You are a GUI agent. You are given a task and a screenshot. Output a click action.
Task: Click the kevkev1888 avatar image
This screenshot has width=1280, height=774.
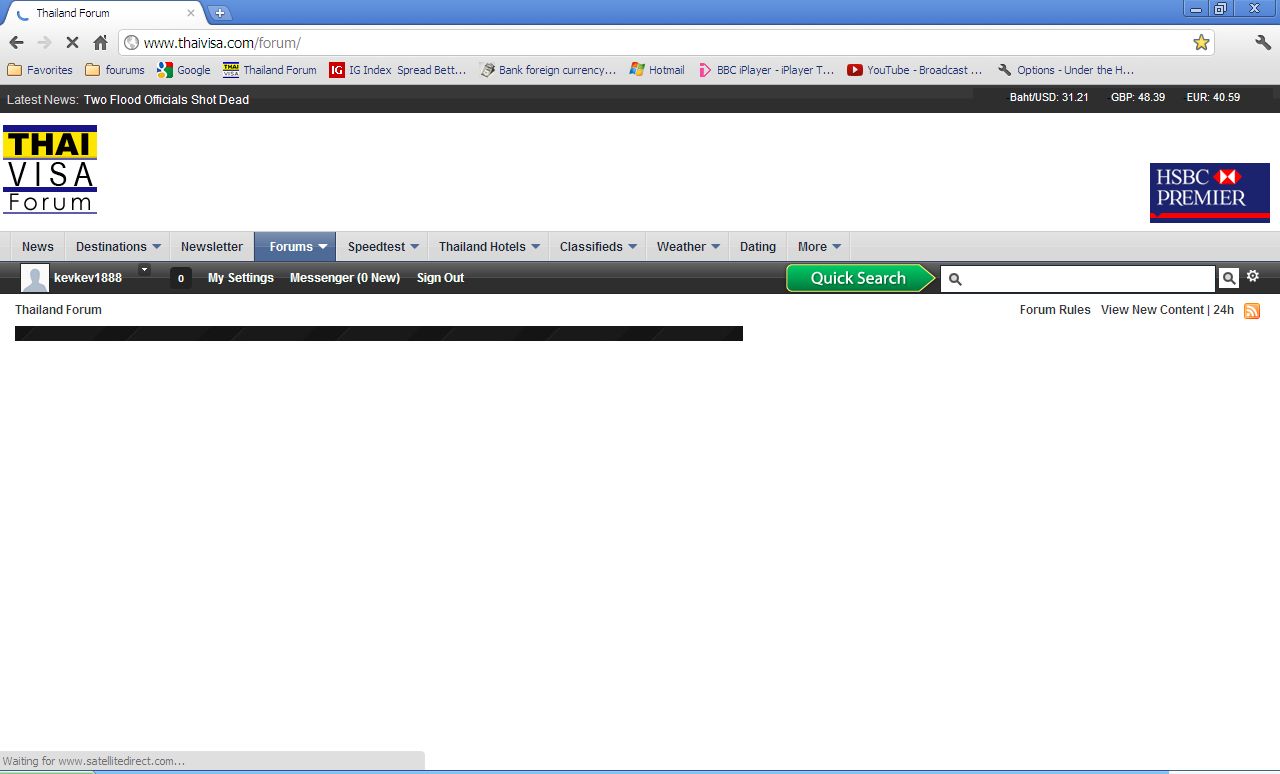coord(35,278)
